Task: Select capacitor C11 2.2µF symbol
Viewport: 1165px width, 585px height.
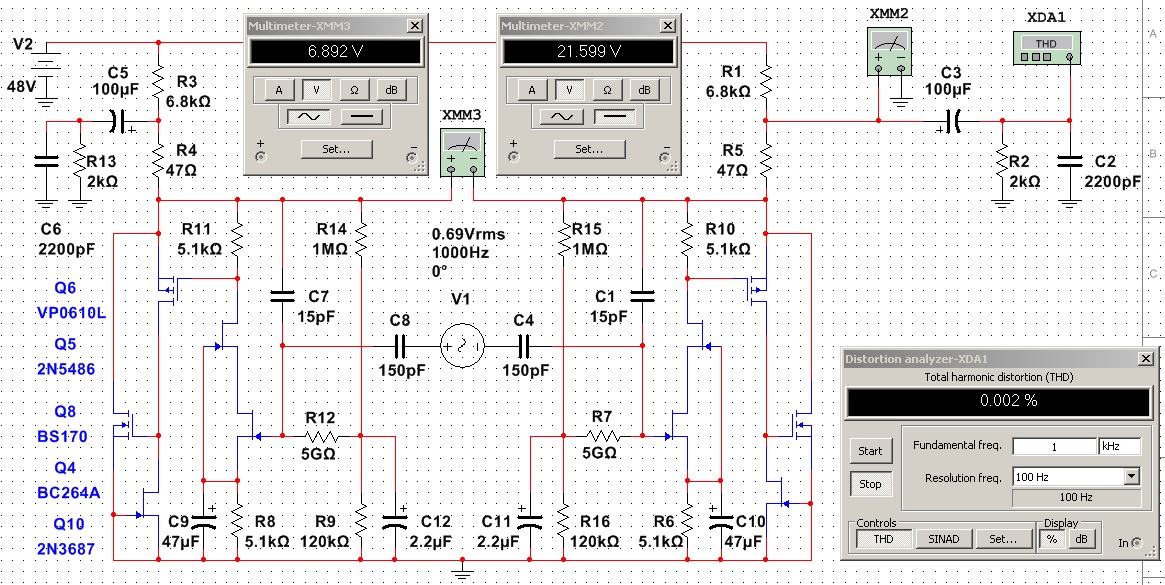Action: click(530, 518)
